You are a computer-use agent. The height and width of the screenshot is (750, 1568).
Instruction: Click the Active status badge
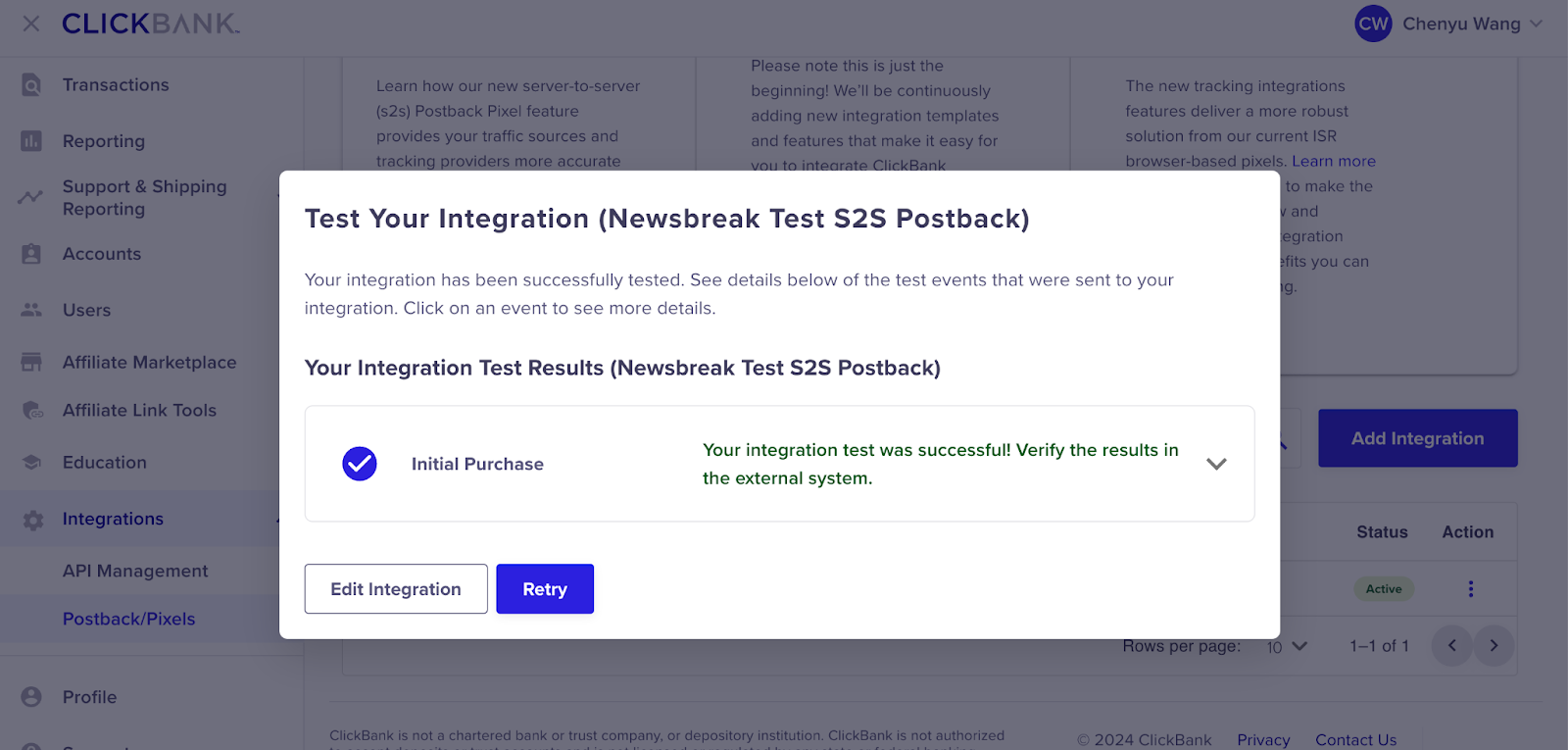pyautogui.click(x=1384, y=588)
